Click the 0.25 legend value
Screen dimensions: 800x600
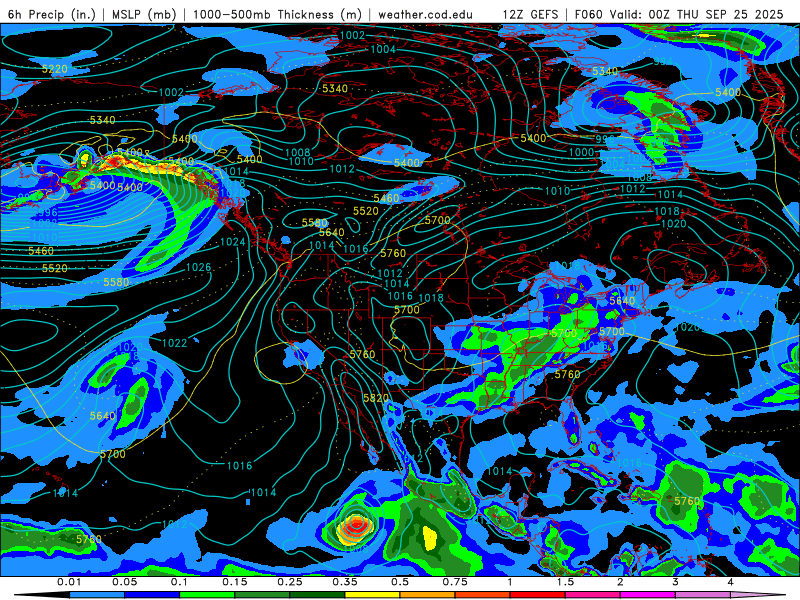point(290,582)
